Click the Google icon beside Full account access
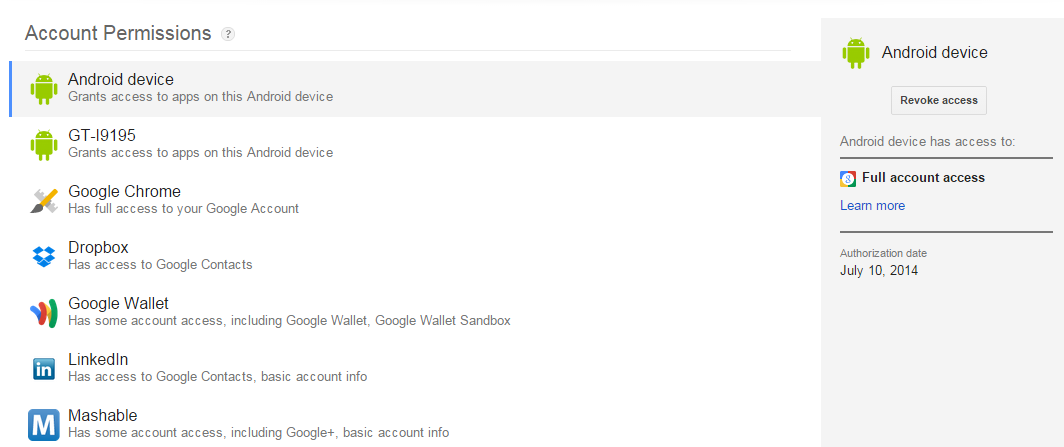Image resolution: width=1064 pixels, height=447 pixels. 848,179
